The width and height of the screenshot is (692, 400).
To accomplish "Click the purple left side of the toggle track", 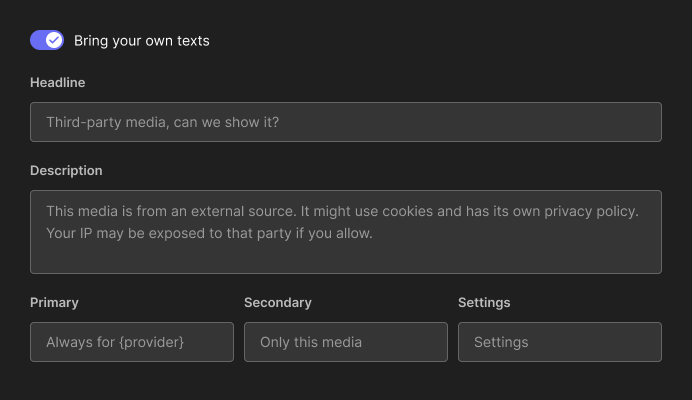I will 38,40.
